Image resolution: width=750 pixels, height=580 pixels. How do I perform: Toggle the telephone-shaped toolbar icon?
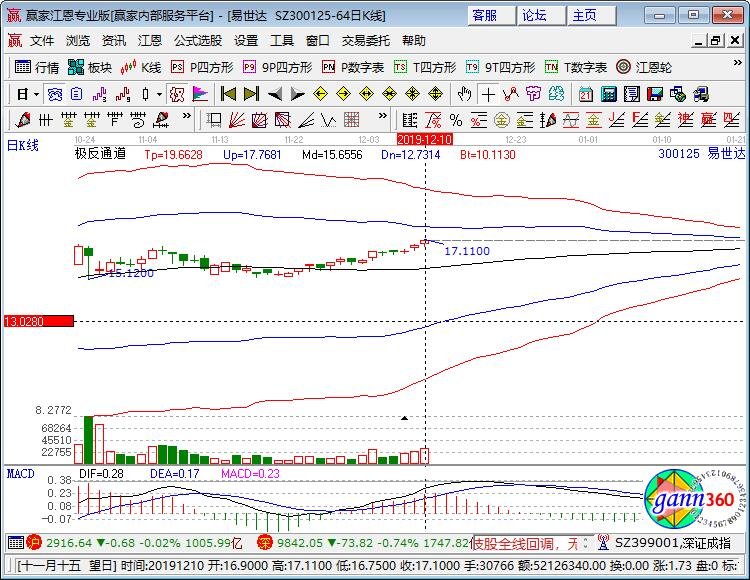point(55,94)
